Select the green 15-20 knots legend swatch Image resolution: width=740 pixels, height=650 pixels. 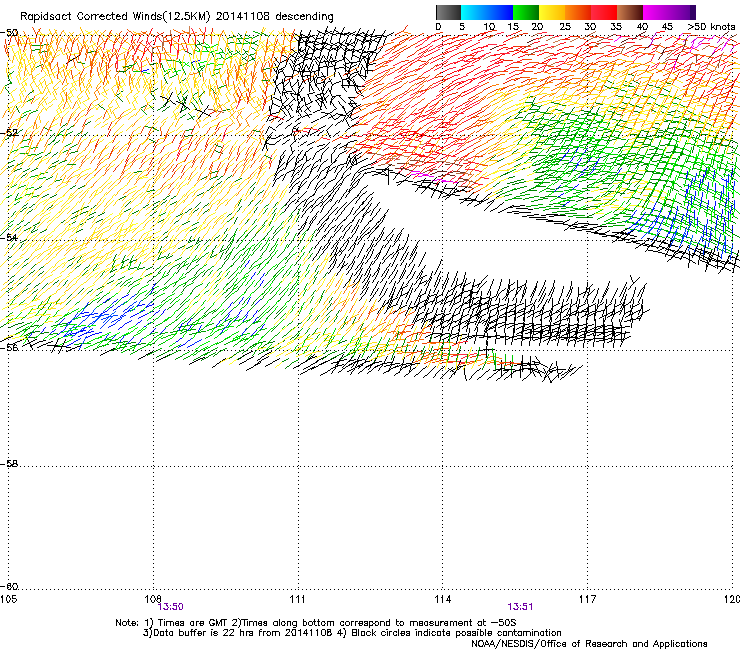[x=526, y=12]
